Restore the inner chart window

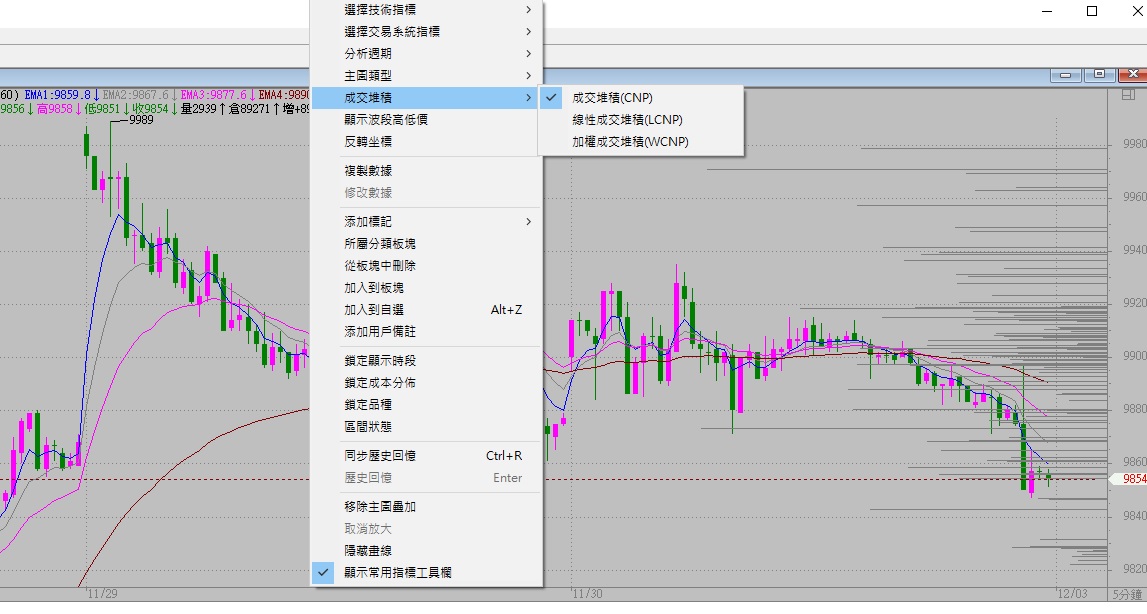click(x=1099, y=75)
